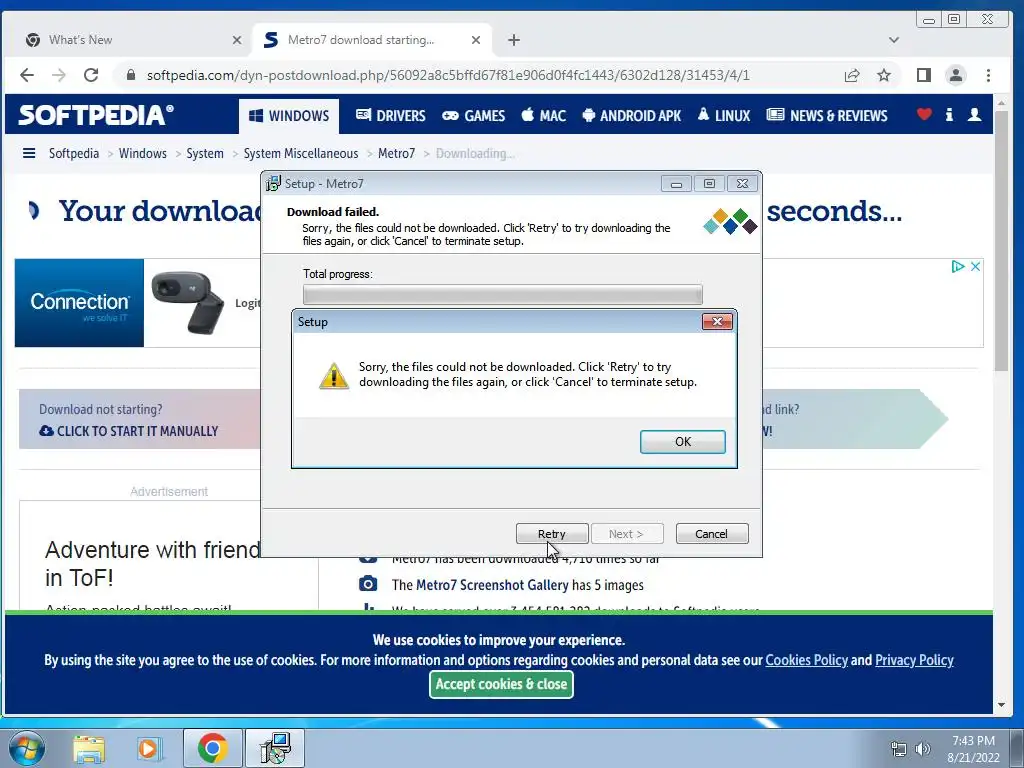The width and height of the screenshot is (1024, 768).
Task: Open the Linux section
Action: [x=724, y=116]
